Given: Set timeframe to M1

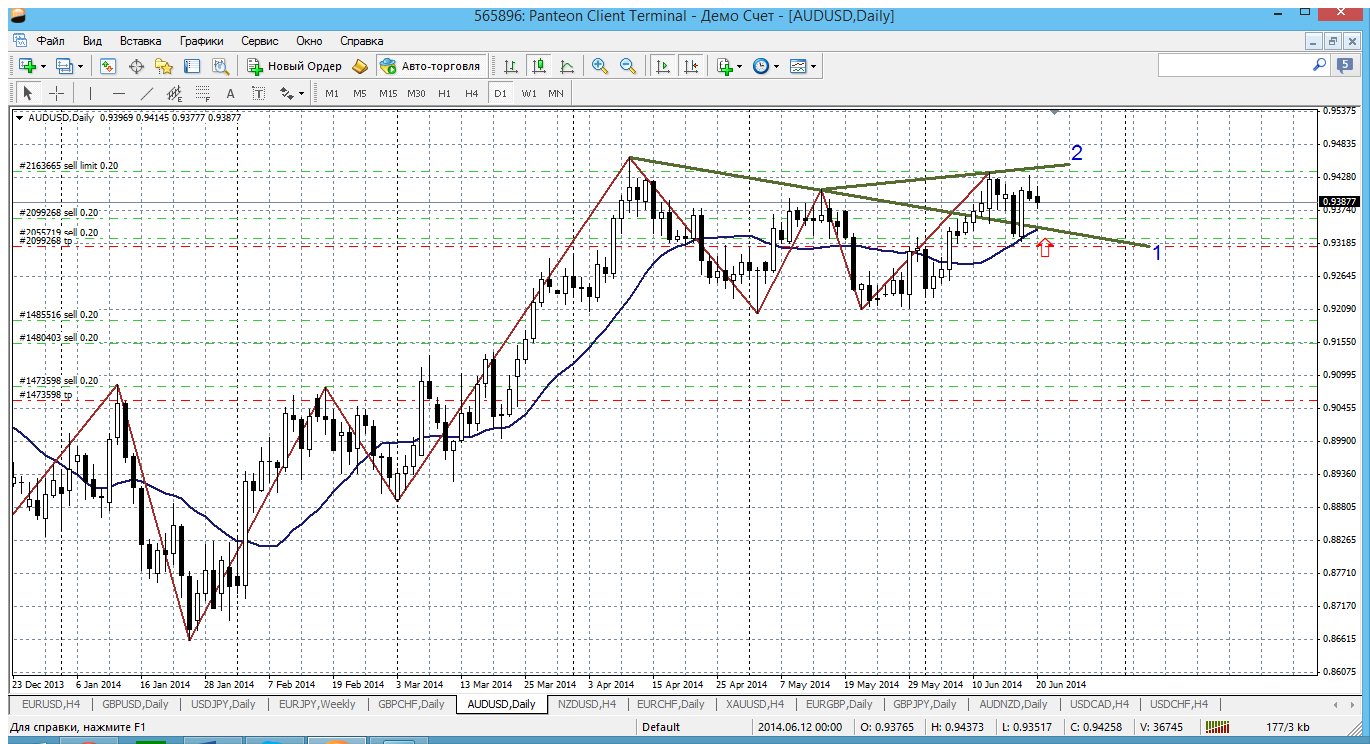Looking at the screenshot, I should (x=332, y=93).
